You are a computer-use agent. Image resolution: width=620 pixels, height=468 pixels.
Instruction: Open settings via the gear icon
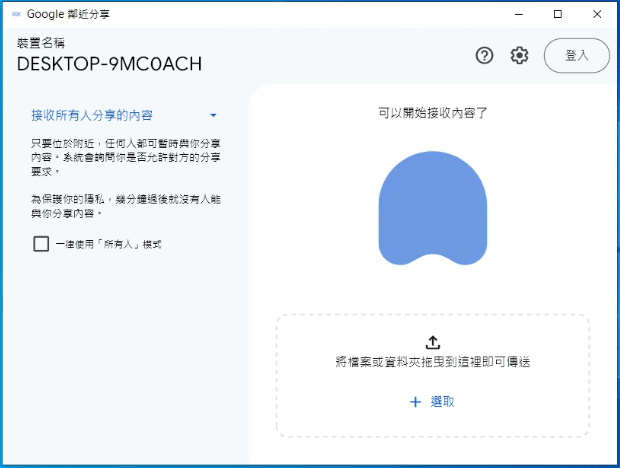coord(519,56)
